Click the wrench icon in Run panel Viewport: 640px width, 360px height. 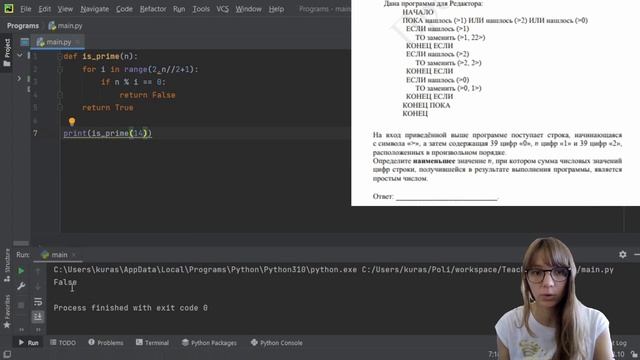21,286
